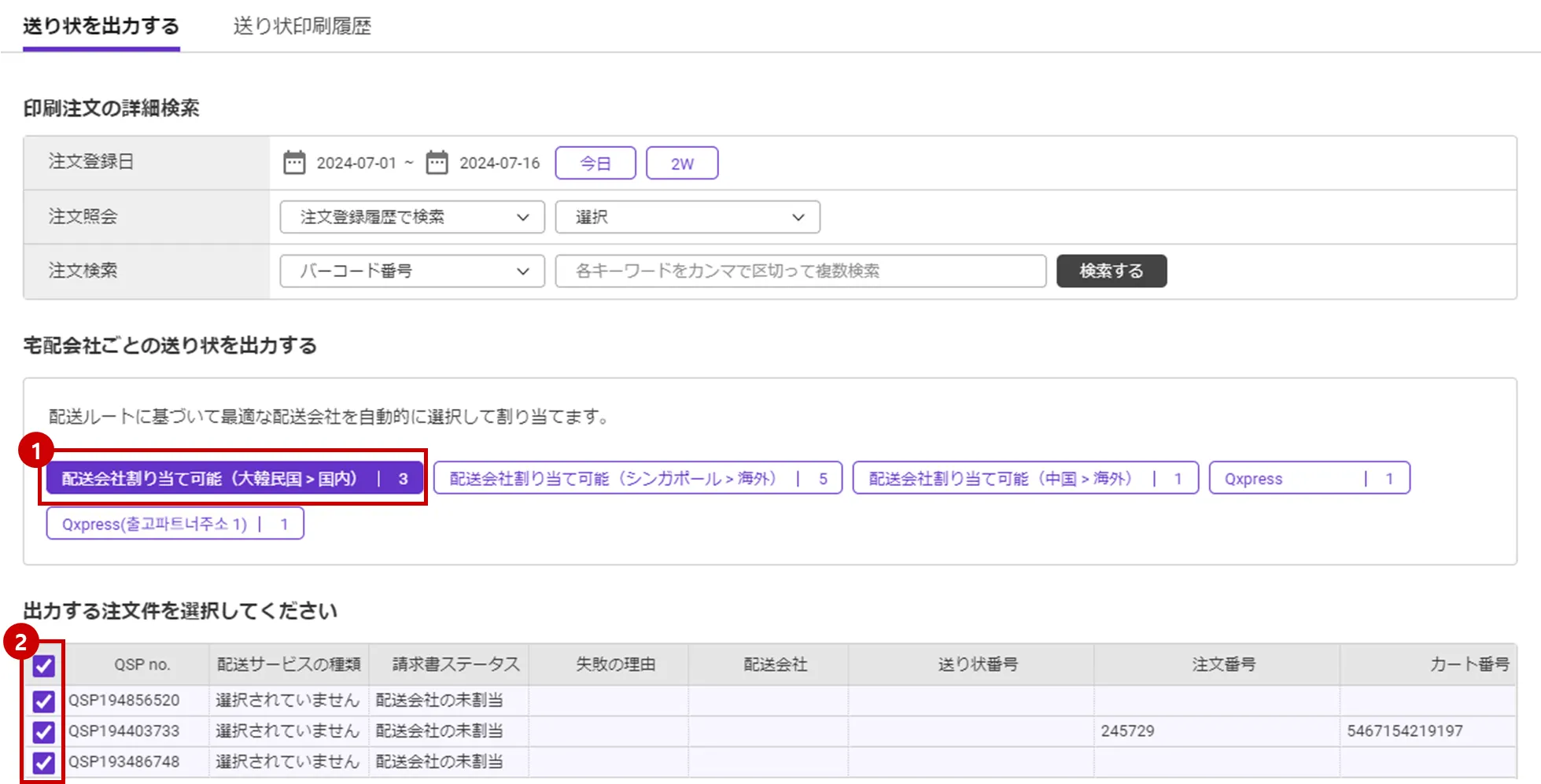Open the 注文登録履歴で検索 dropdown
Screen dimensions: 1541x784
pyautogui.click(x=412, y=217)
